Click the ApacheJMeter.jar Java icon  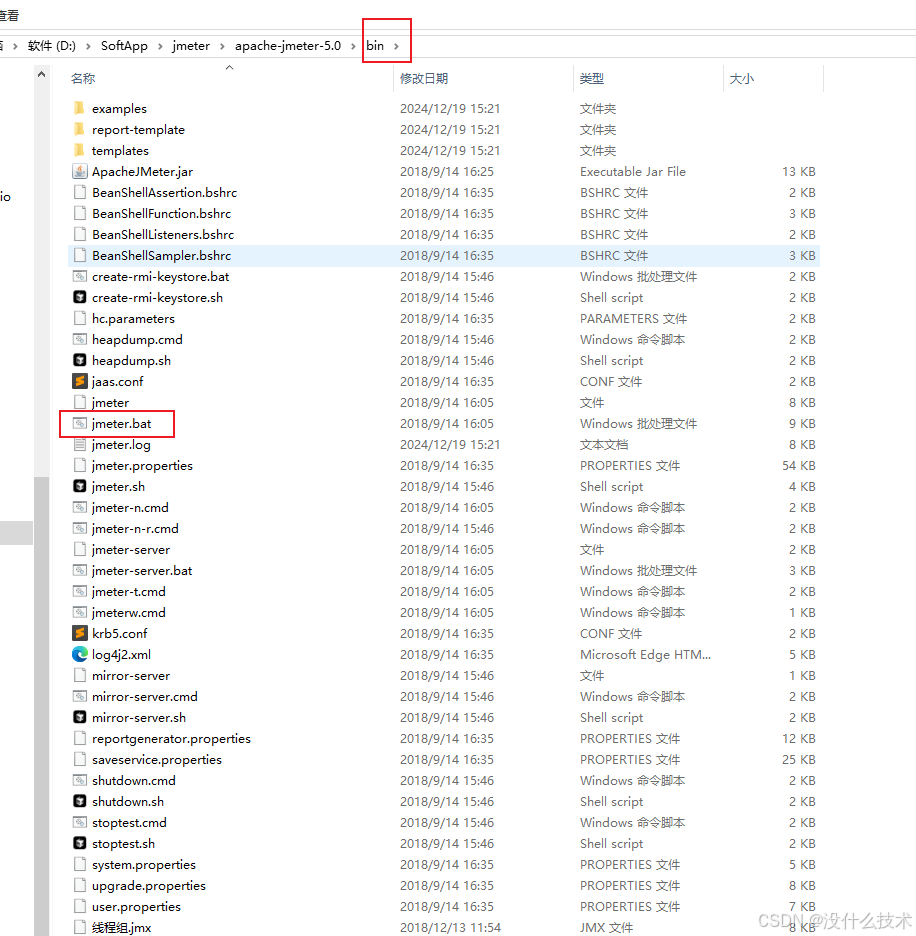point(79,171)
